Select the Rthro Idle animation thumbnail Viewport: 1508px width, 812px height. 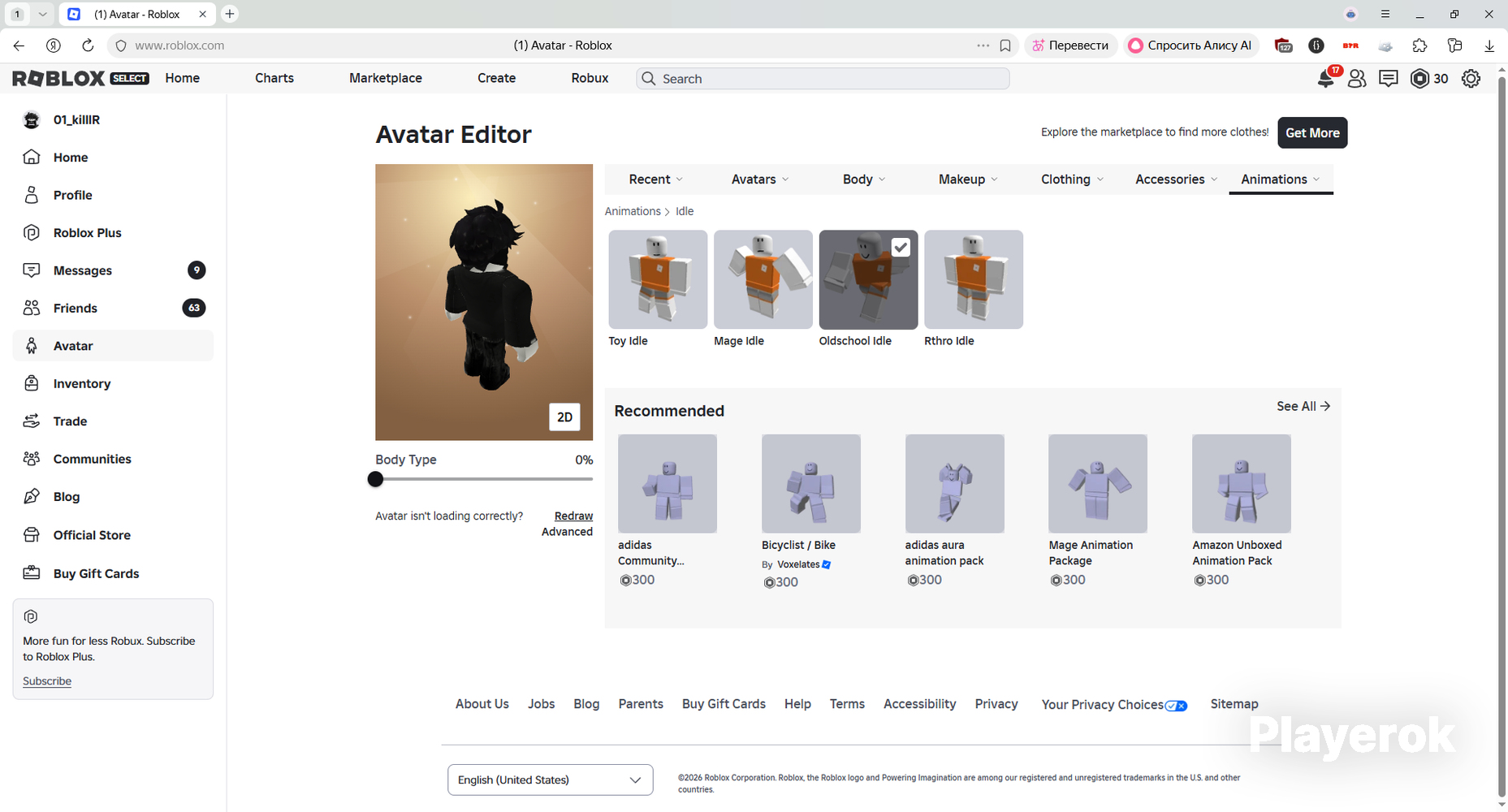[974, 279]
